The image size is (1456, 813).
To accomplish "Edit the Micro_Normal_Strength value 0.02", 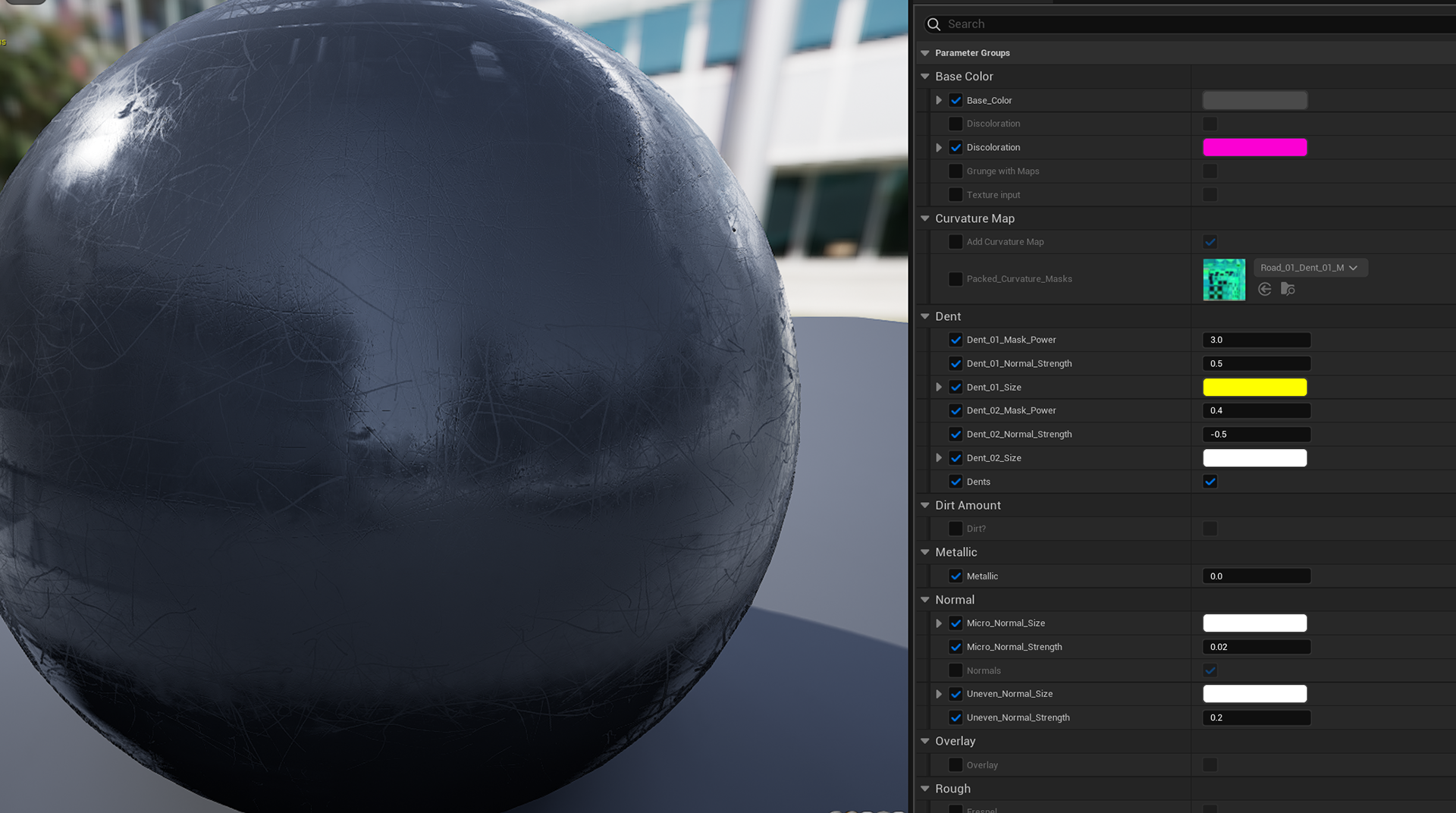I will pyautogui.click(x=1257, y=647).
